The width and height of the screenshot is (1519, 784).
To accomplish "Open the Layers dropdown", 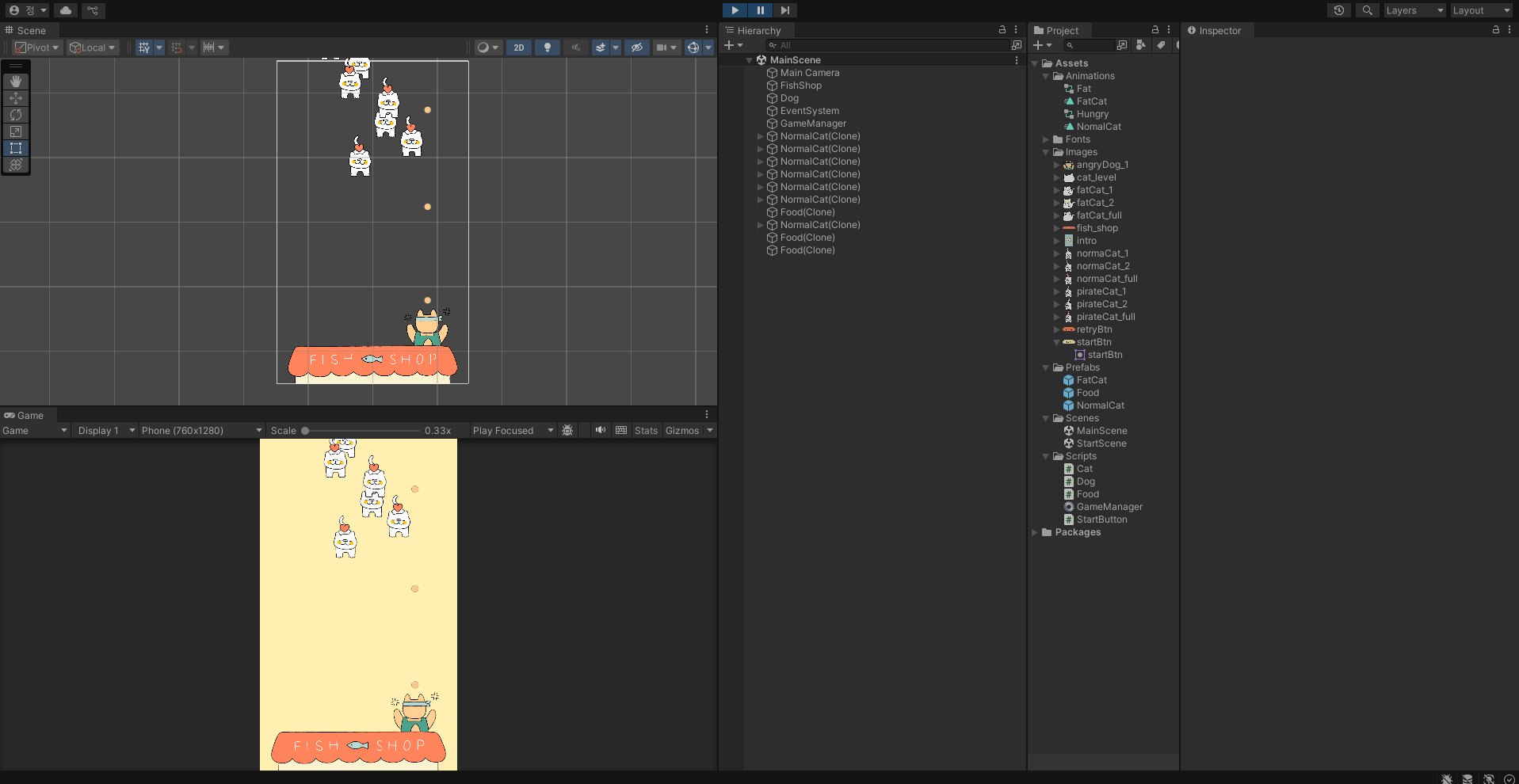I will (1415, 10).
